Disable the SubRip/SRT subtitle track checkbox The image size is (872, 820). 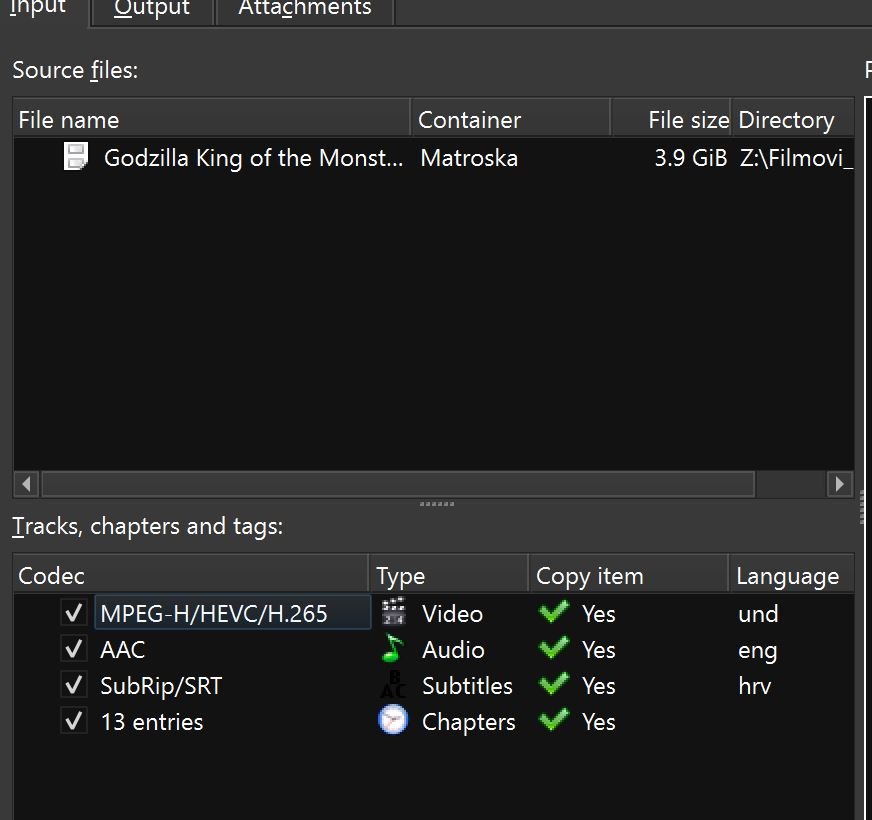[x=74, y=685]
